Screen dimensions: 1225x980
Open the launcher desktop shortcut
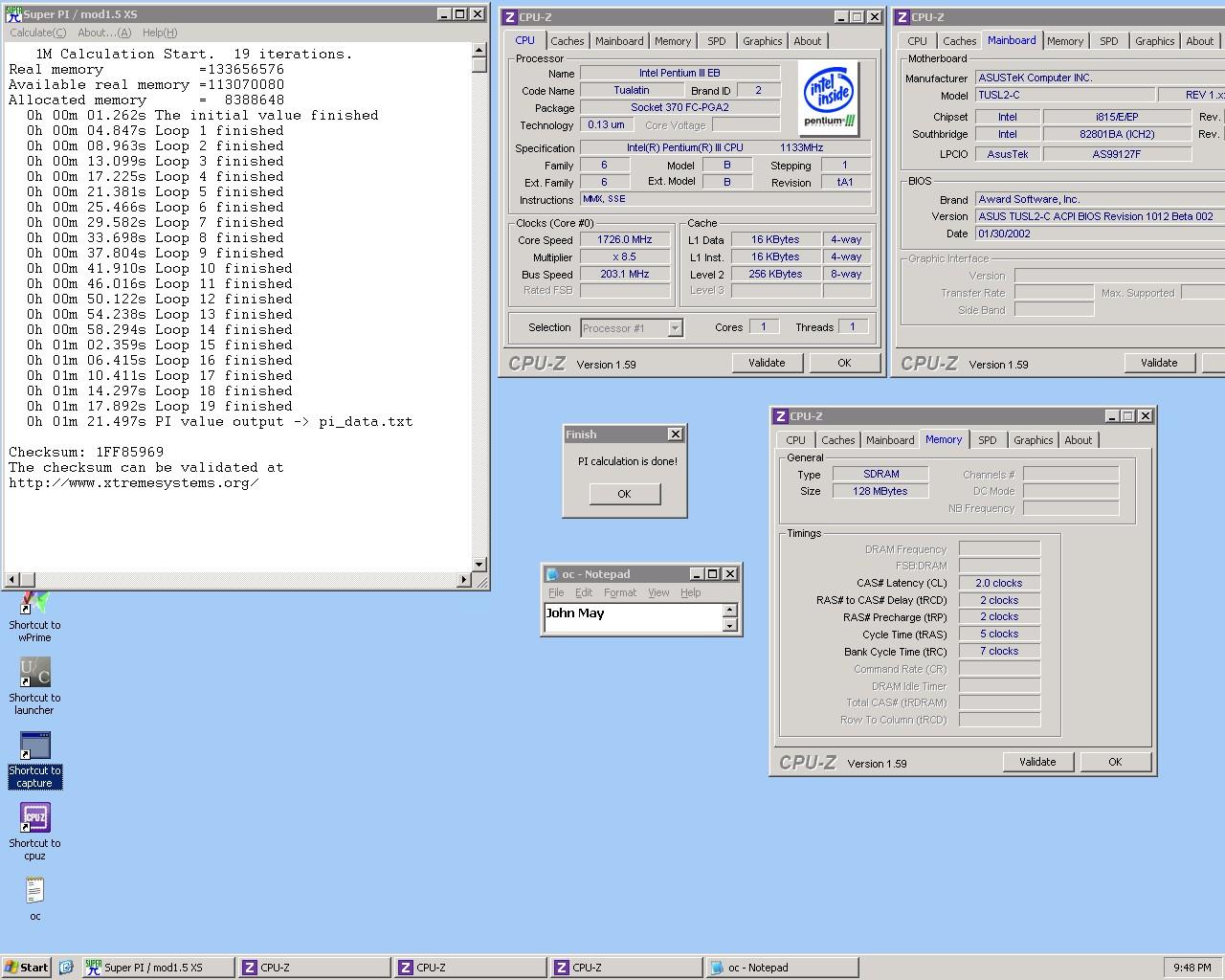[x=34, y=686]
